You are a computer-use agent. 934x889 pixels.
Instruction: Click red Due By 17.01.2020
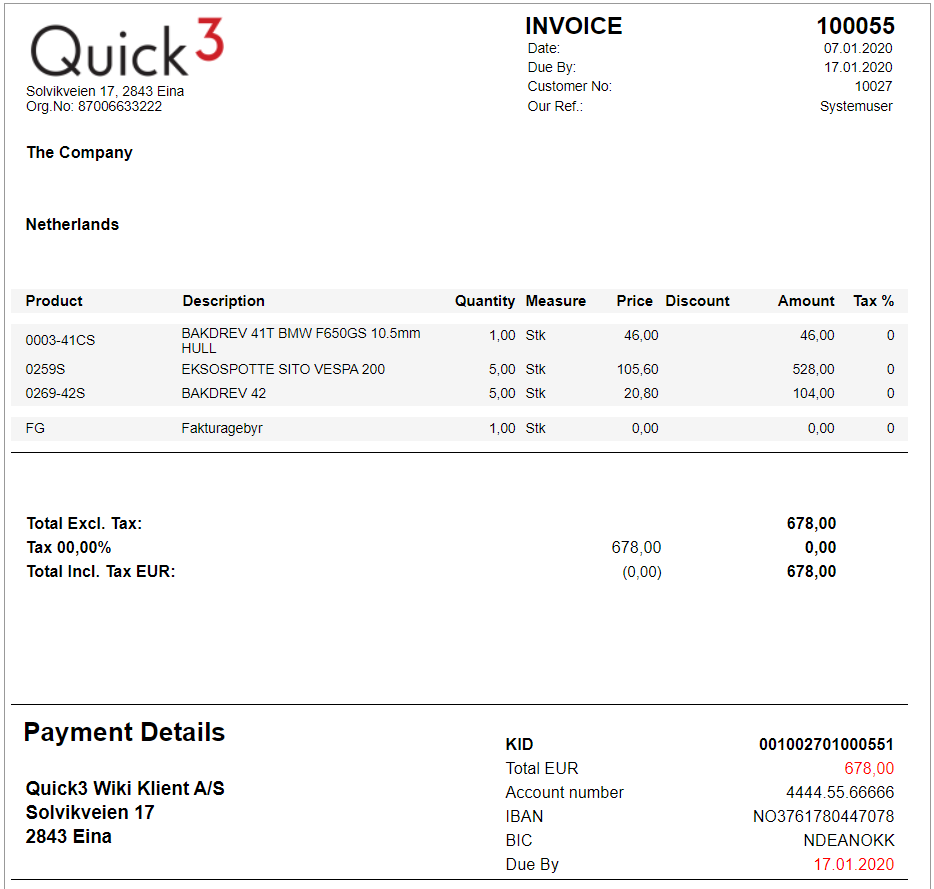[854, 865]
